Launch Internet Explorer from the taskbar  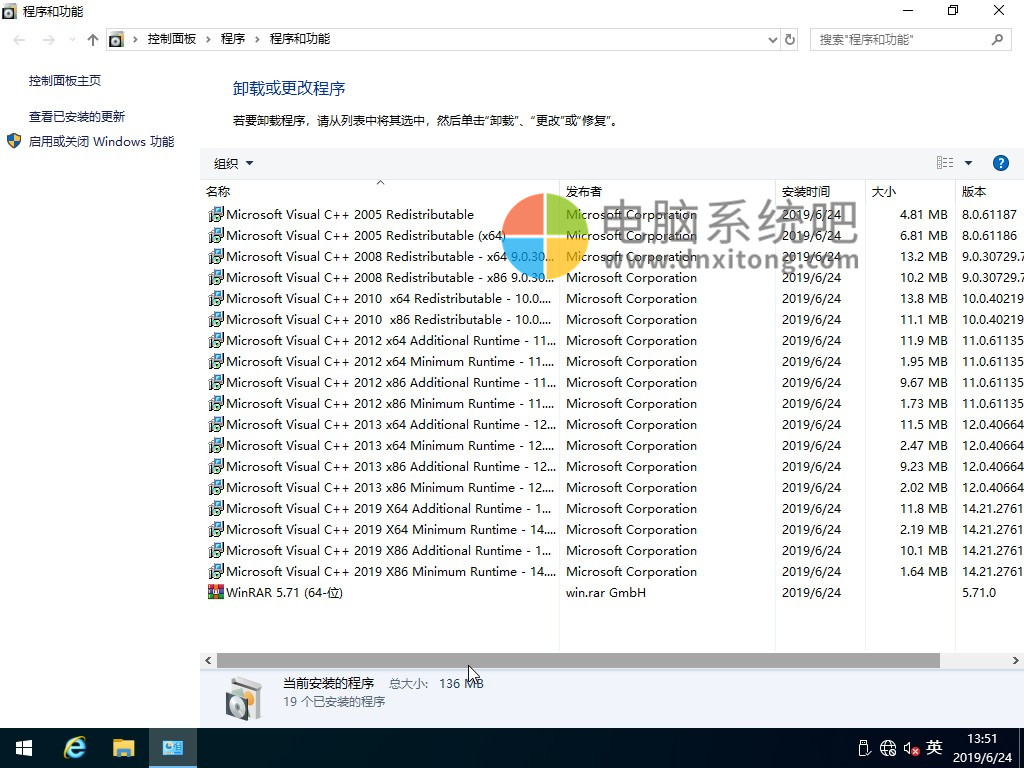tap(74, 748)
